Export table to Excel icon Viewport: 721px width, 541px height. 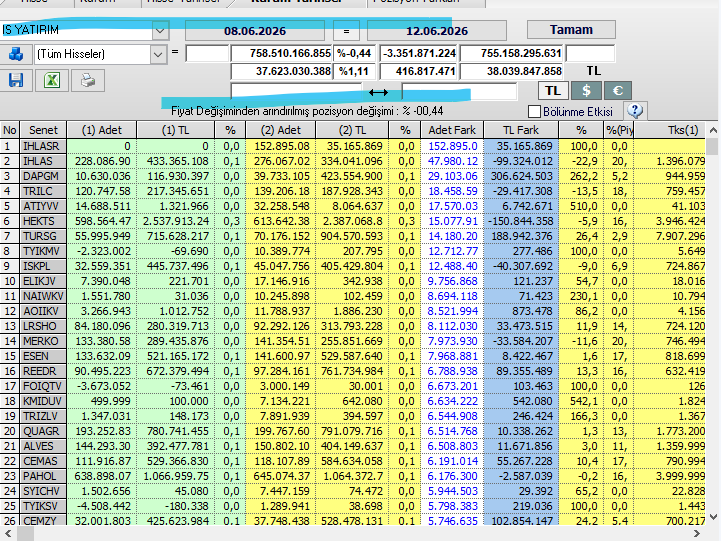pyautogui.click(x=52, y=80)
